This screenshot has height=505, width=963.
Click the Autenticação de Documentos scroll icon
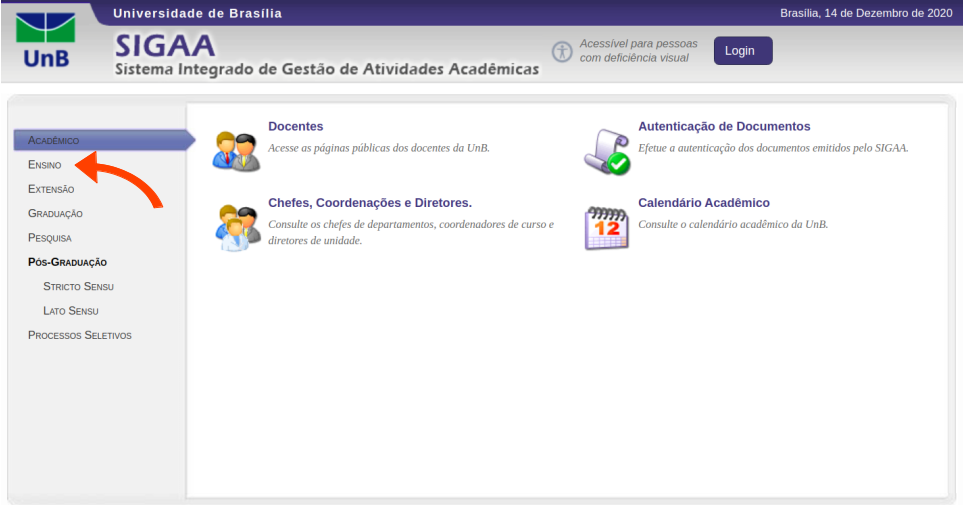click(607, 151)
